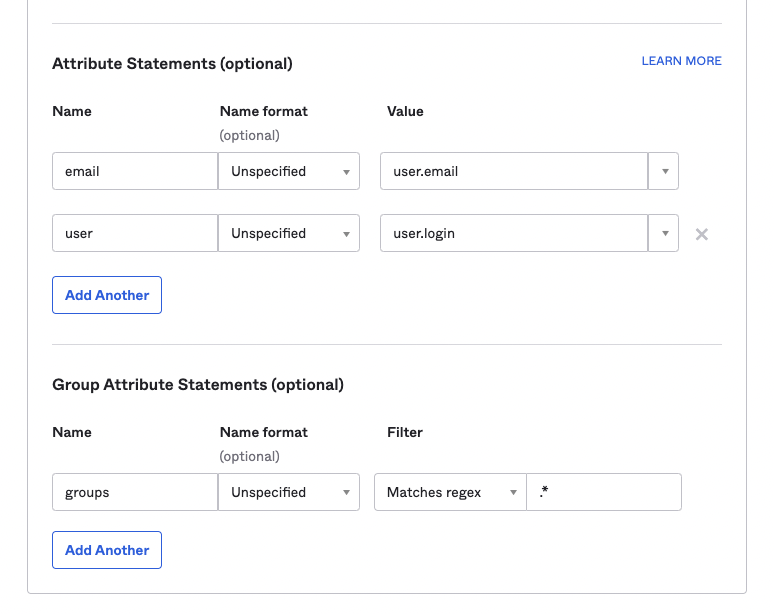Expand Name format dropdown for user row

coord(289,233)
